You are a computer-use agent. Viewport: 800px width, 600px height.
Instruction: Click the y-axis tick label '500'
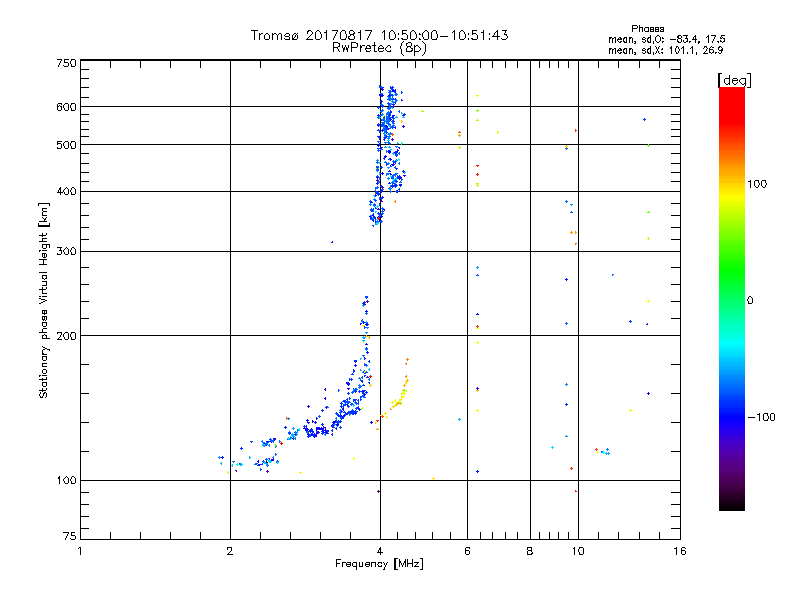coord(67,145)
